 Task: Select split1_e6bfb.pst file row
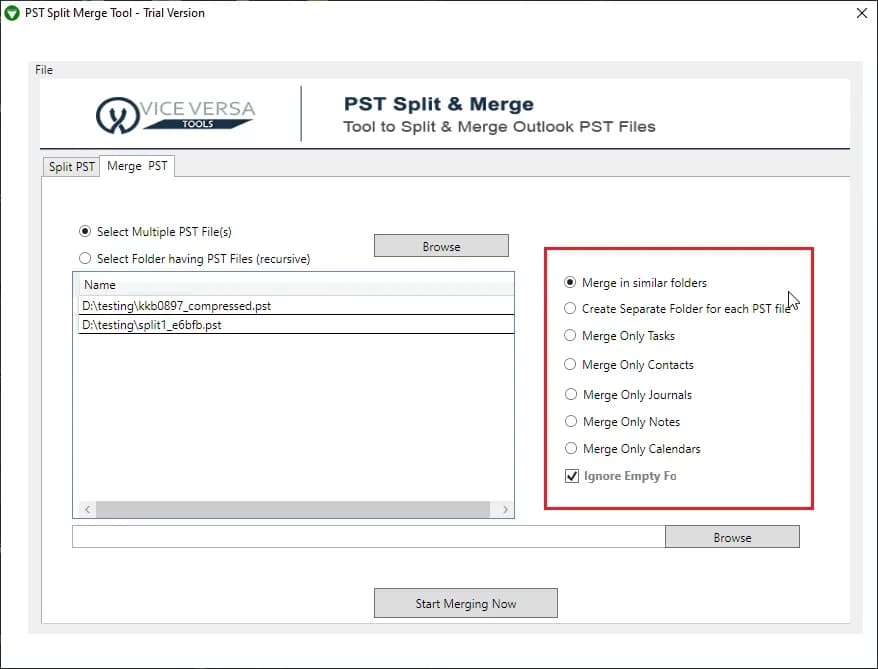click(296, 325)
